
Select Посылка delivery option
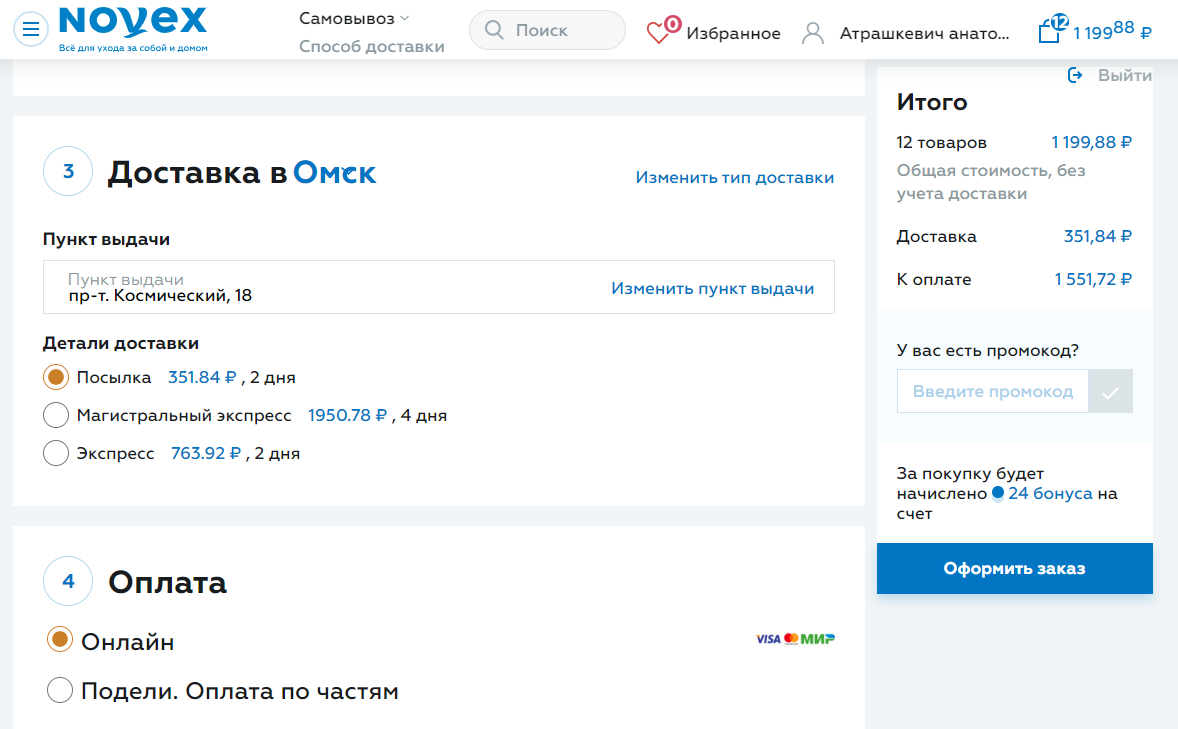[x=57, y=377]
